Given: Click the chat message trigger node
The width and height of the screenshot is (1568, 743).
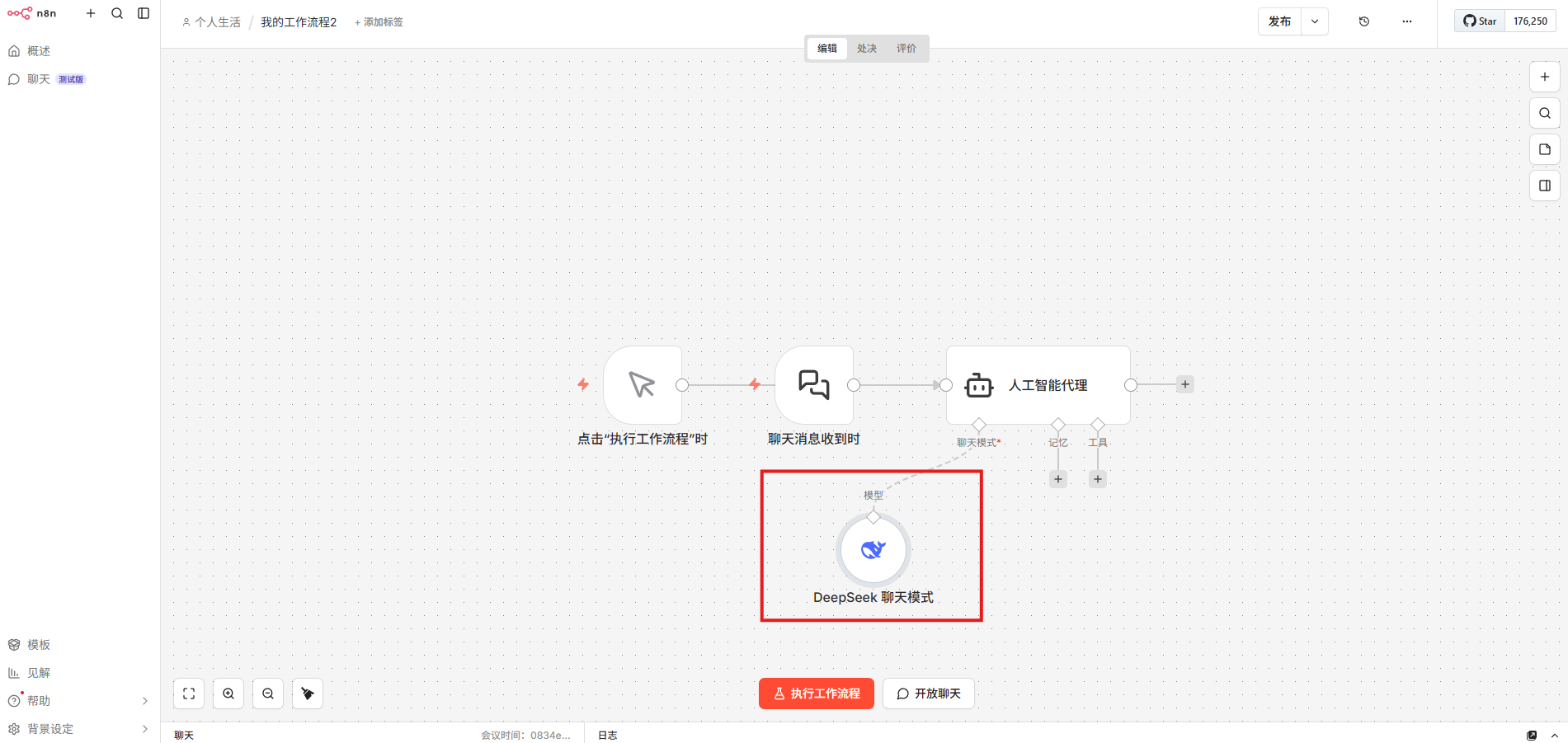Looking at the screenshot, I should tap(813, 385).
